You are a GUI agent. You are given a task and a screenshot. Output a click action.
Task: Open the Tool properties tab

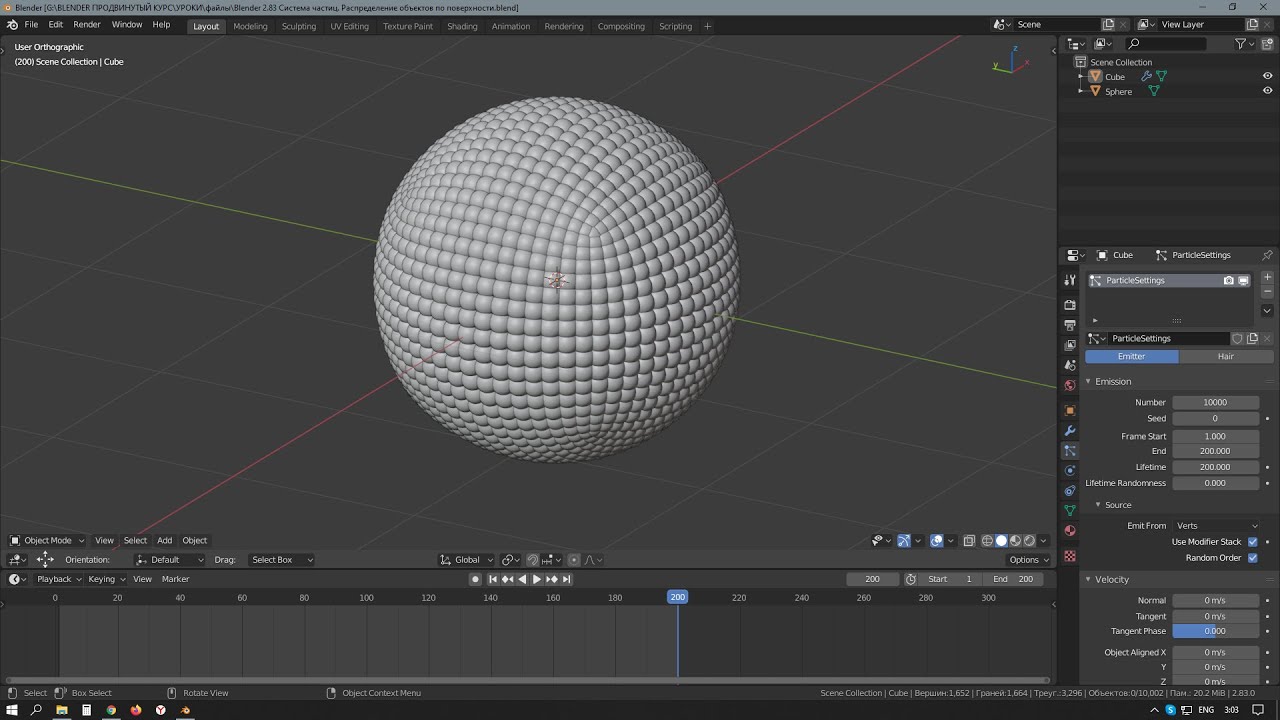(x=1070, y=281)
